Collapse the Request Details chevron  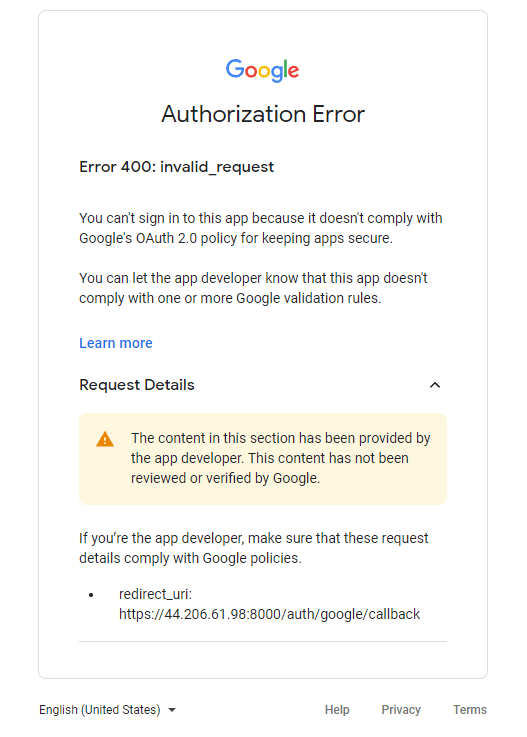[x=435, y=385]
